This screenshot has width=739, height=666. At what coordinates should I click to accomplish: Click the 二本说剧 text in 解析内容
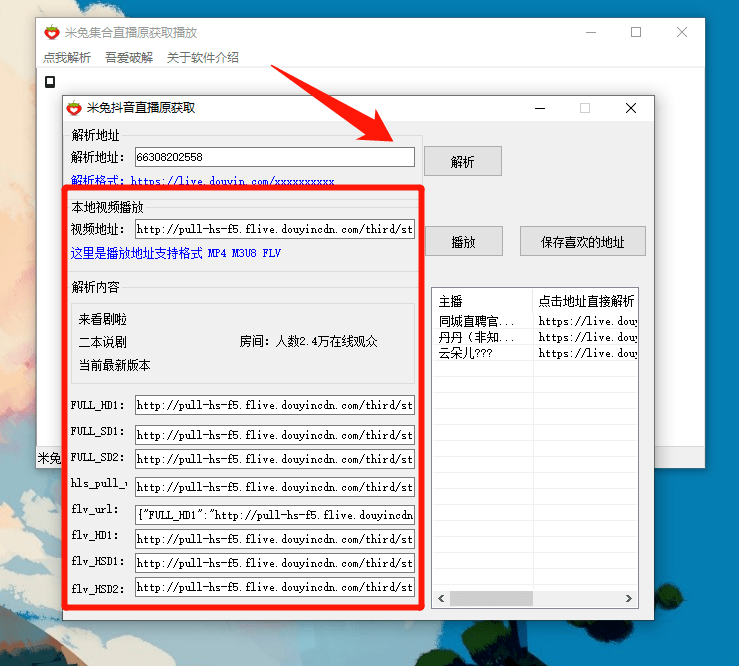point(103,342)
